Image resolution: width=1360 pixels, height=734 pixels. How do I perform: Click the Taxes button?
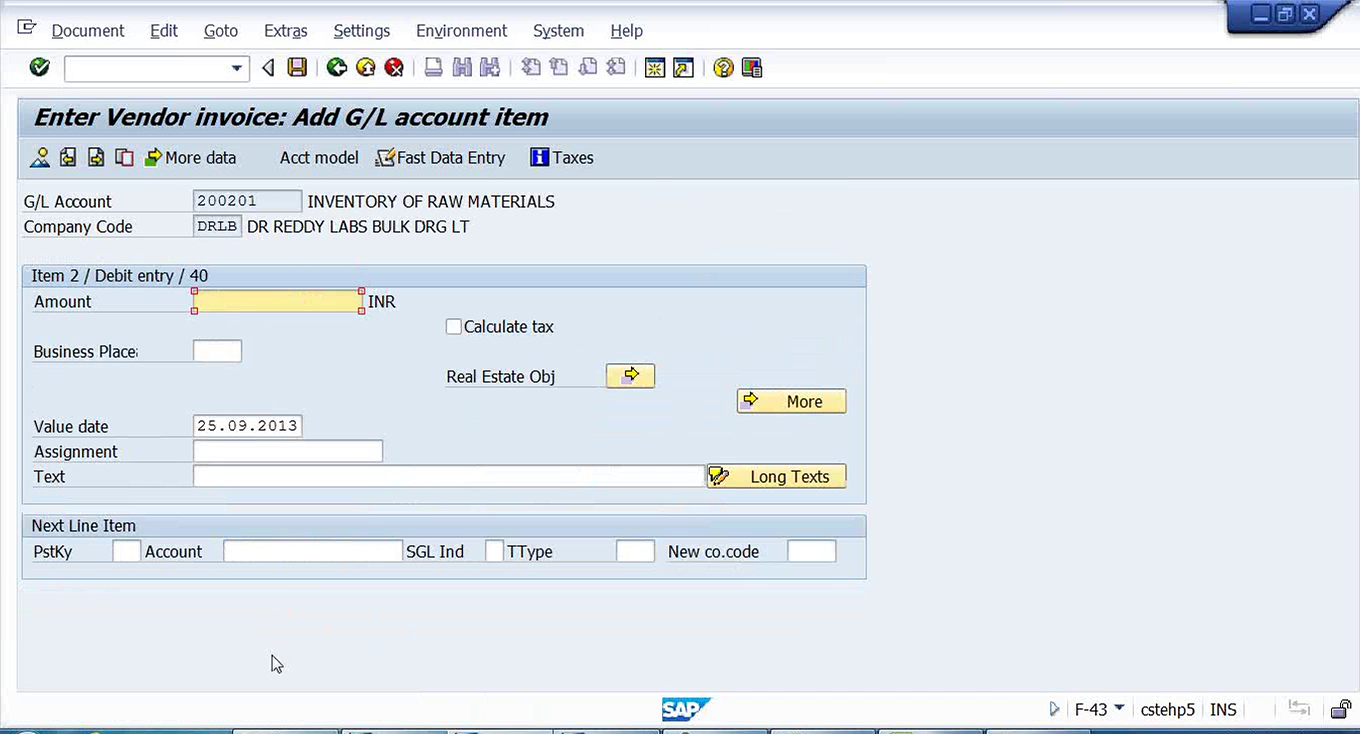click(562, 157)
